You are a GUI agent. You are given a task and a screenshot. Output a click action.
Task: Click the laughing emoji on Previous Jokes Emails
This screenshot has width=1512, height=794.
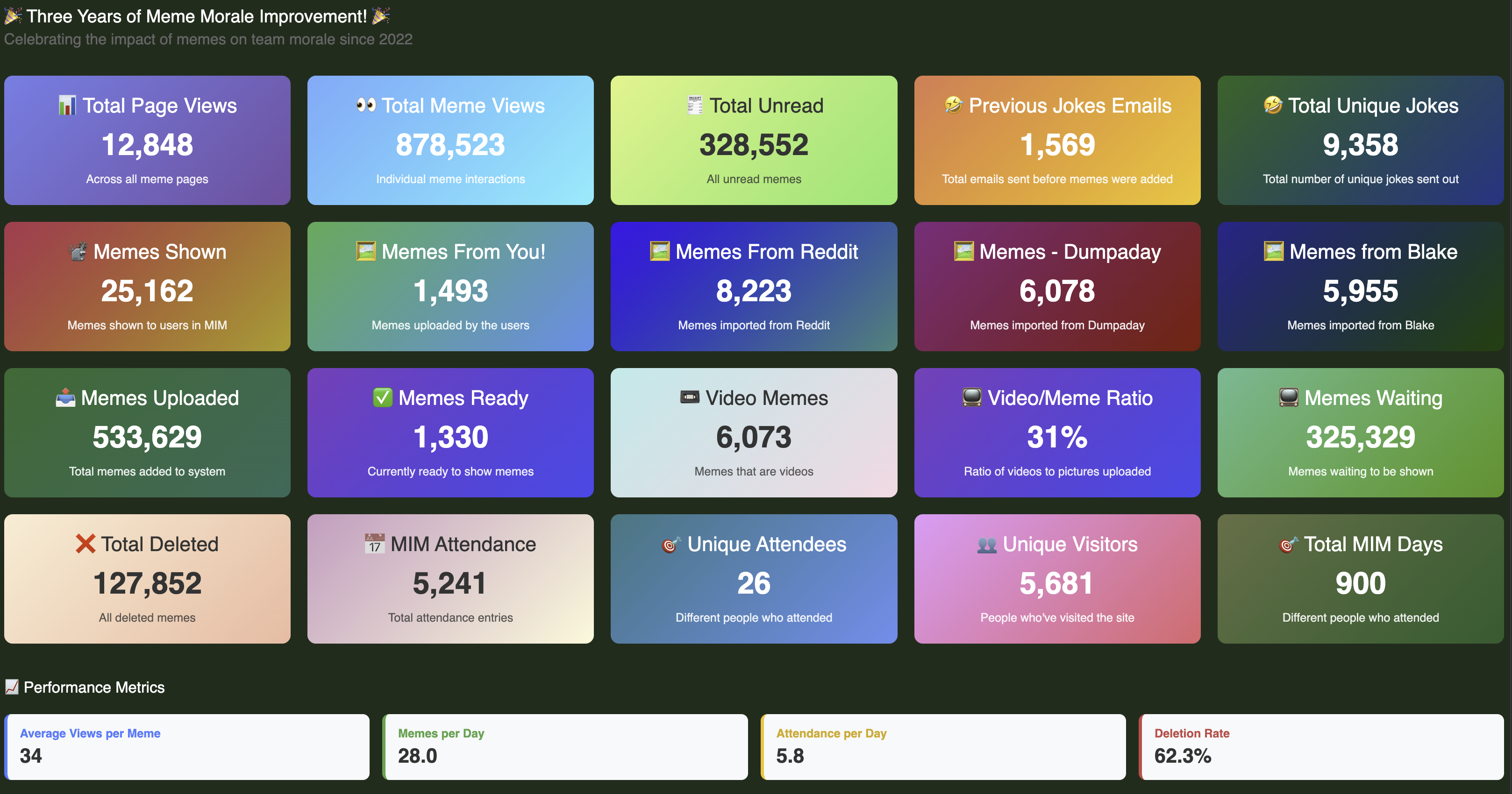click(x=954, y=106)
